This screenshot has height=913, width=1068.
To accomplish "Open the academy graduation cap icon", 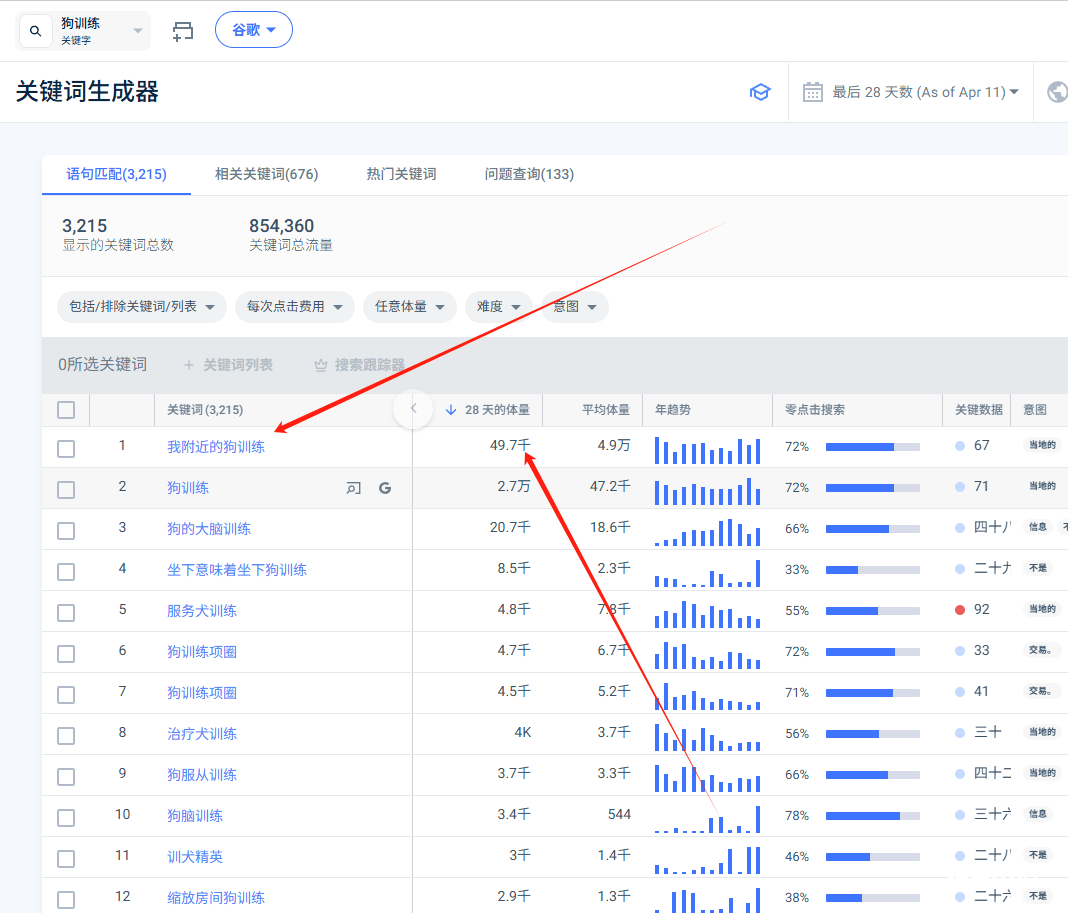I will pos(759,92).
